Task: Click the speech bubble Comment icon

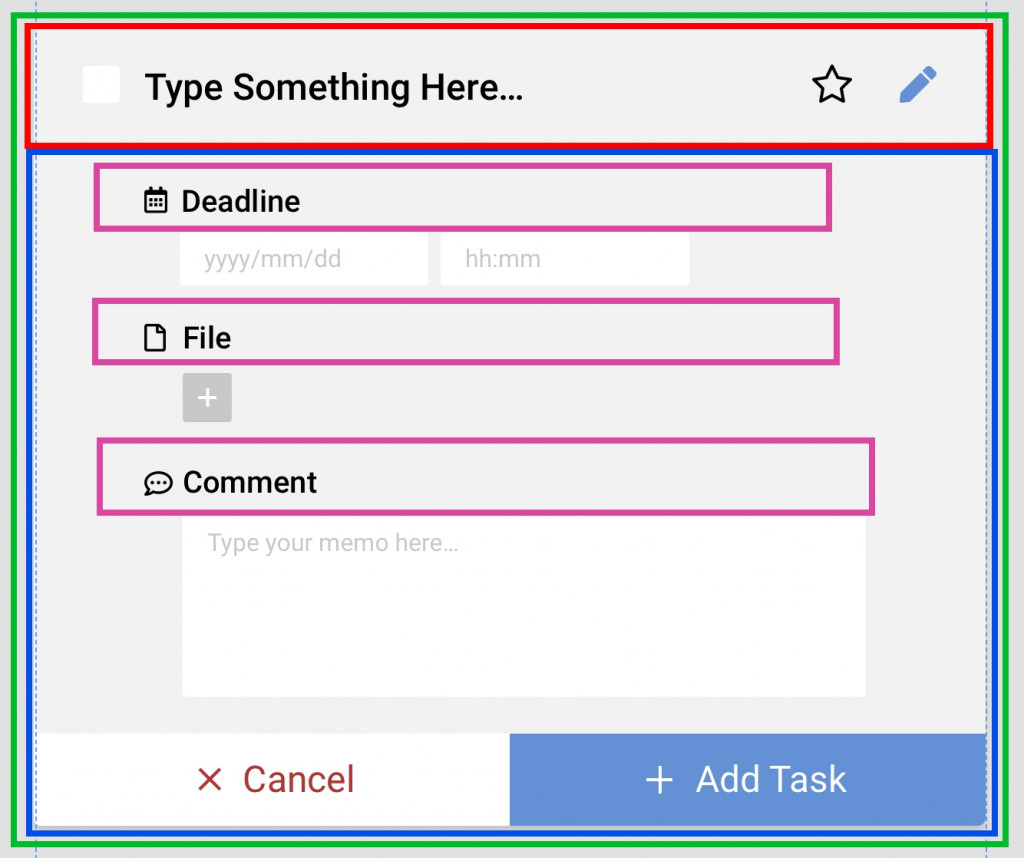Action: pyautogui.click(x=157, y=484)
